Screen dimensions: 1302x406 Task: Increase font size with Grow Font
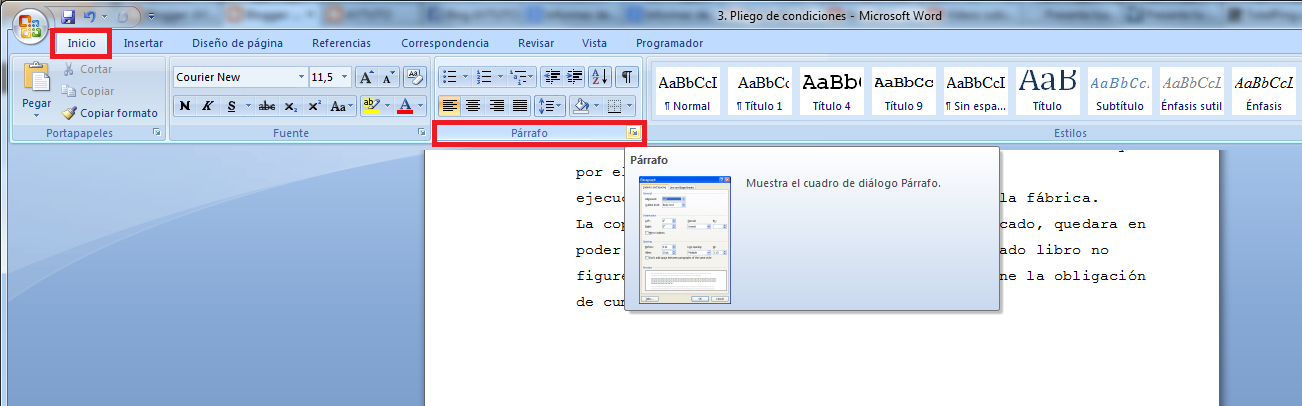366,77
